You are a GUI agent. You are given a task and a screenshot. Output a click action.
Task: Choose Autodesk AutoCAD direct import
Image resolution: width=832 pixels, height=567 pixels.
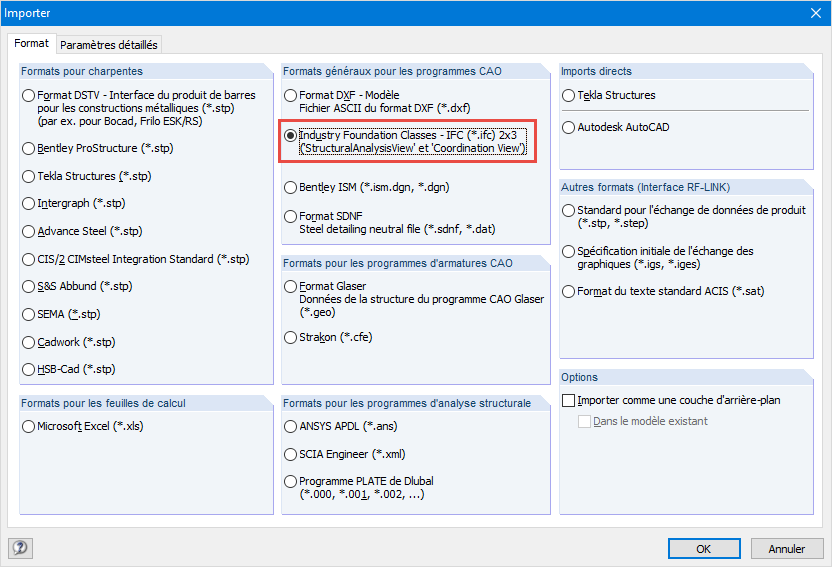(x=569, y=127)
